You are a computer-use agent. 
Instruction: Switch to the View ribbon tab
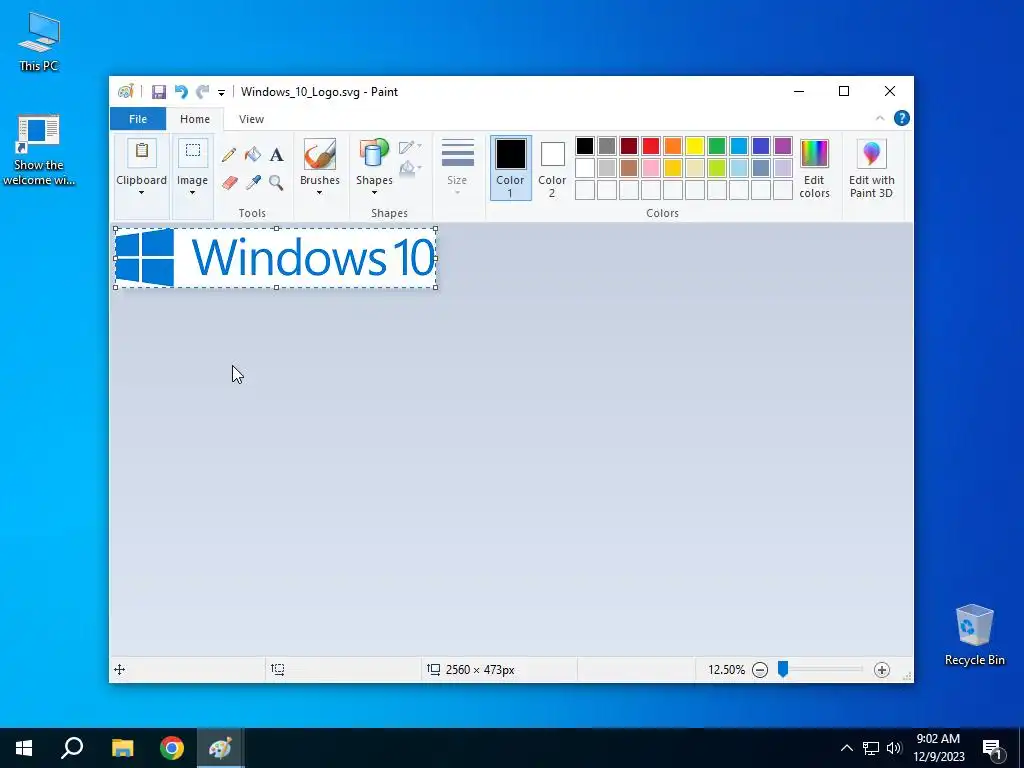[x=251, y=119]
